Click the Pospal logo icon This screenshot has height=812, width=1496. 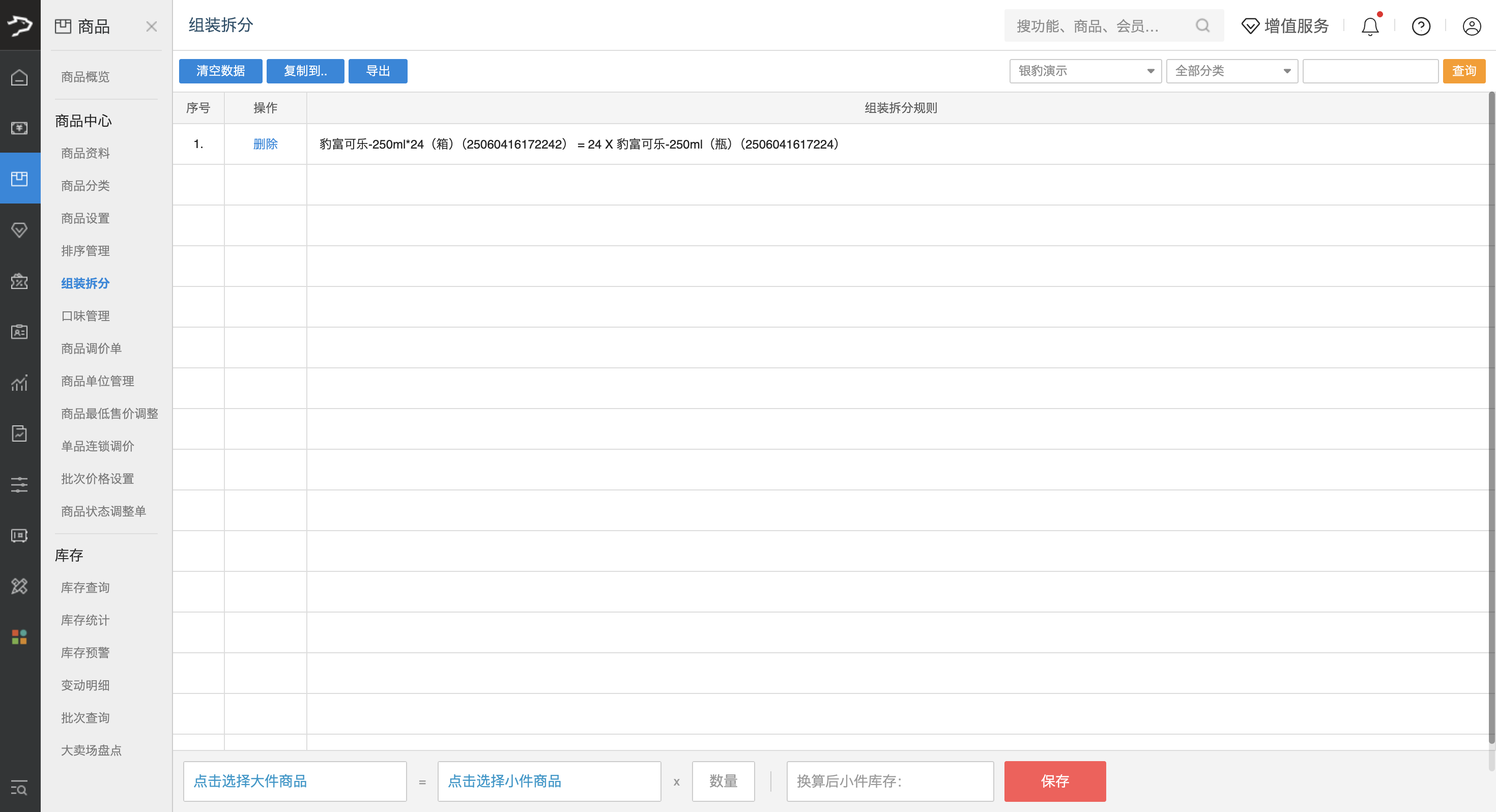[x=20, y=25]
